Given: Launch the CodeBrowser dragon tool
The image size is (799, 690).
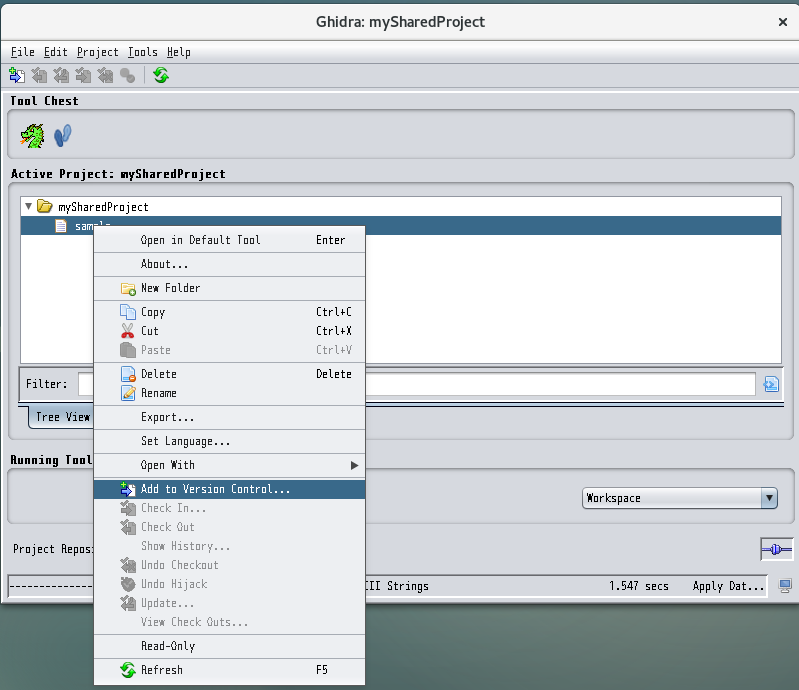Looking at the screenshot, I should 32,136.
